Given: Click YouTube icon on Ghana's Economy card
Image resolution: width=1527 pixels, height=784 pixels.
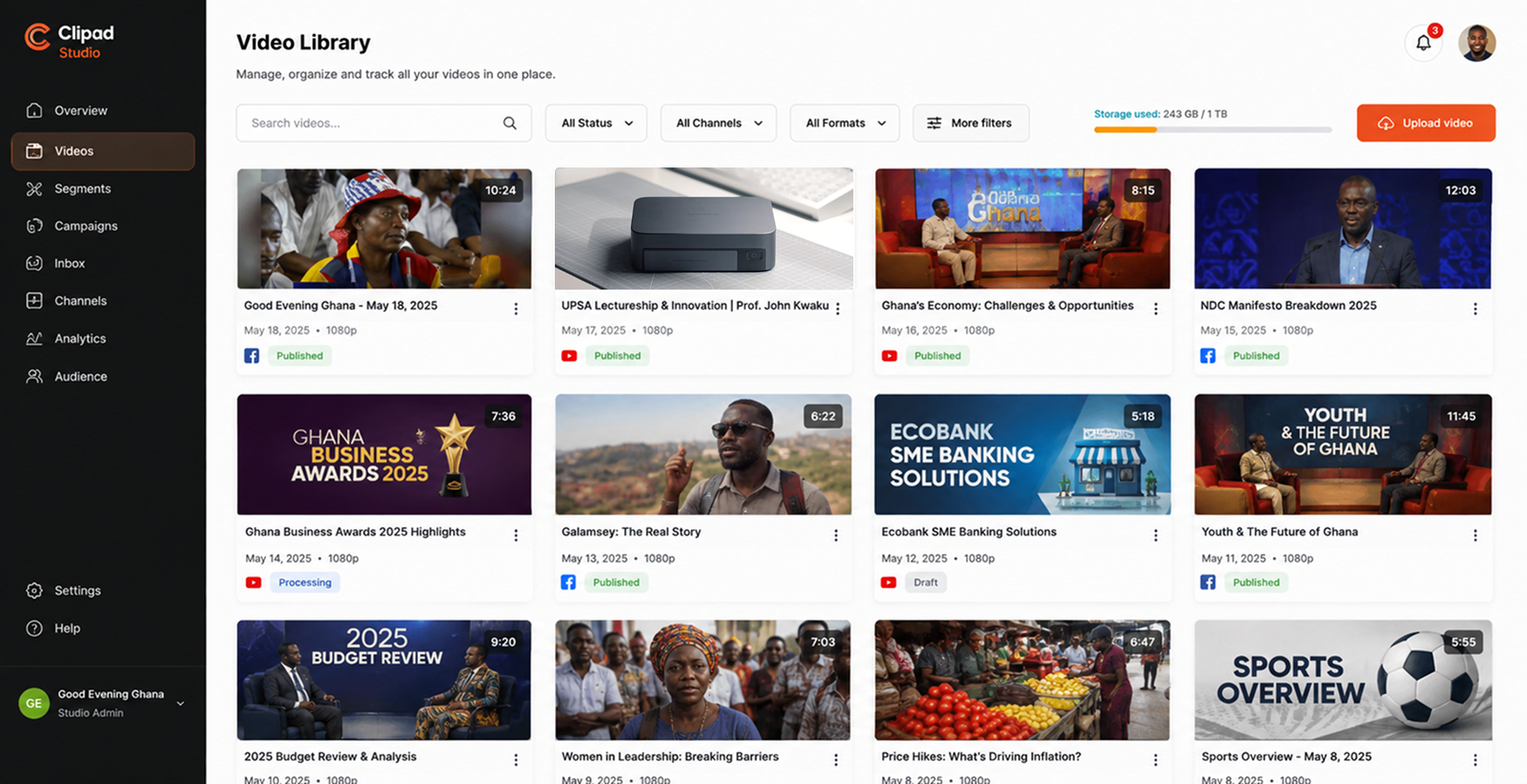Looking at the screenshot, I should coord(889,356).
